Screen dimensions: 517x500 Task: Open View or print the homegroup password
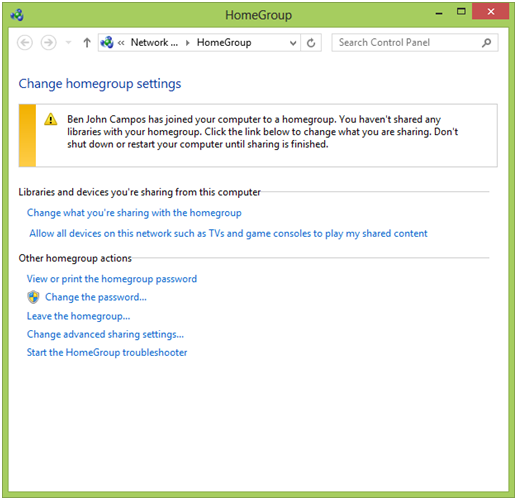point(112,279)
